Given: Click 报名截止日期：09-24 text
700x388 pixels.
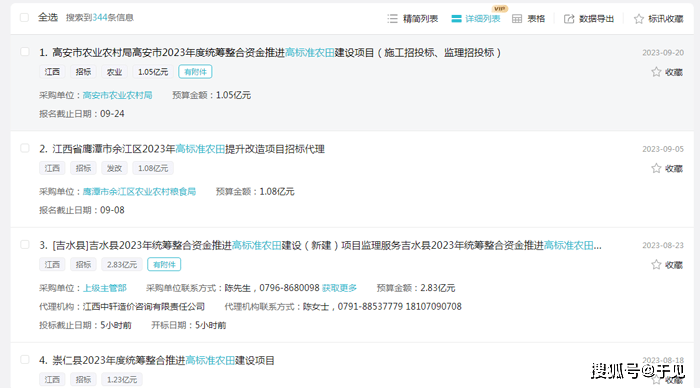Looking at the screenshot, I should [82, 114].
